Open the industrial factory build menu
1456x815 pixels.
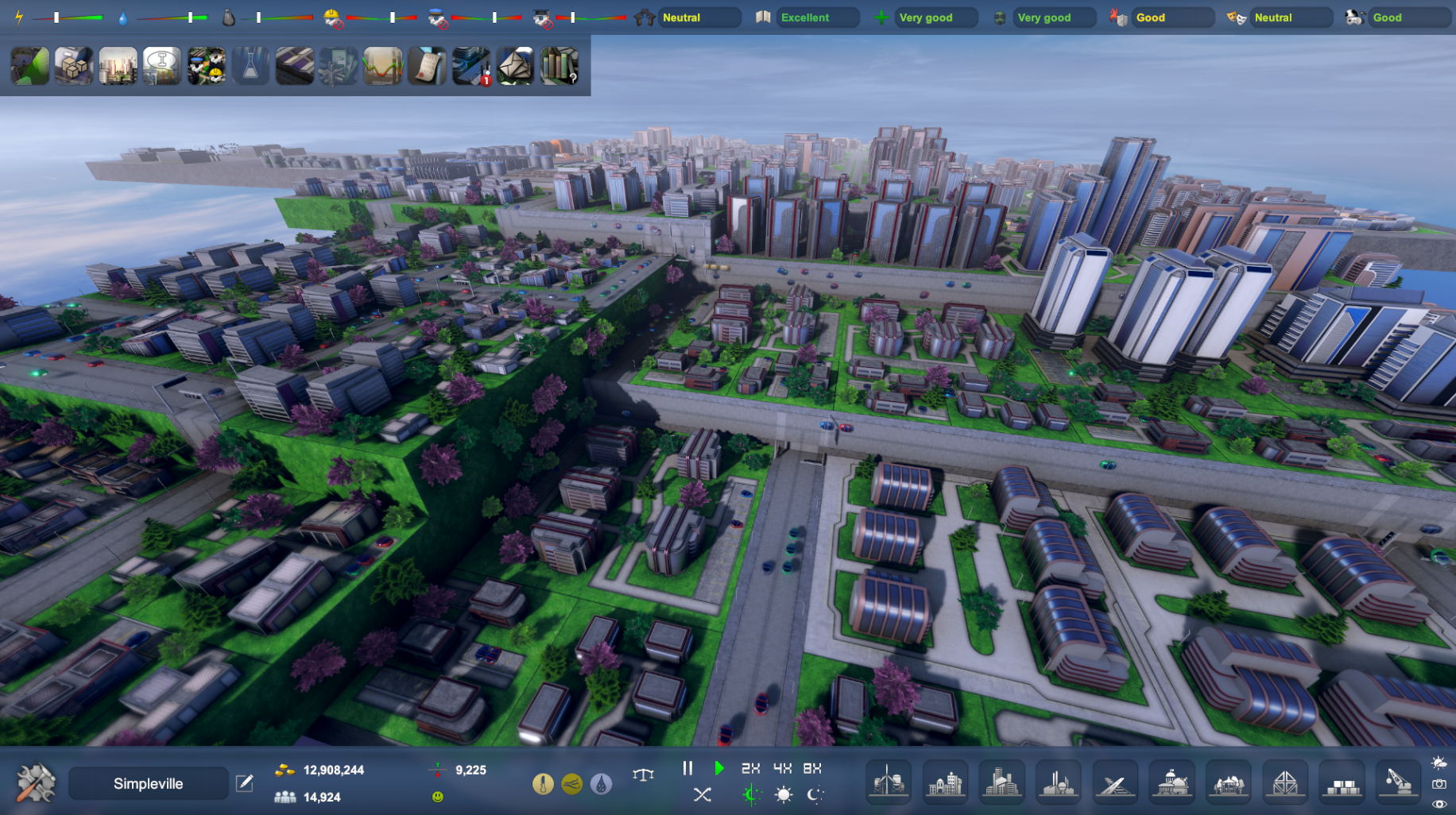coord(1058,782)
